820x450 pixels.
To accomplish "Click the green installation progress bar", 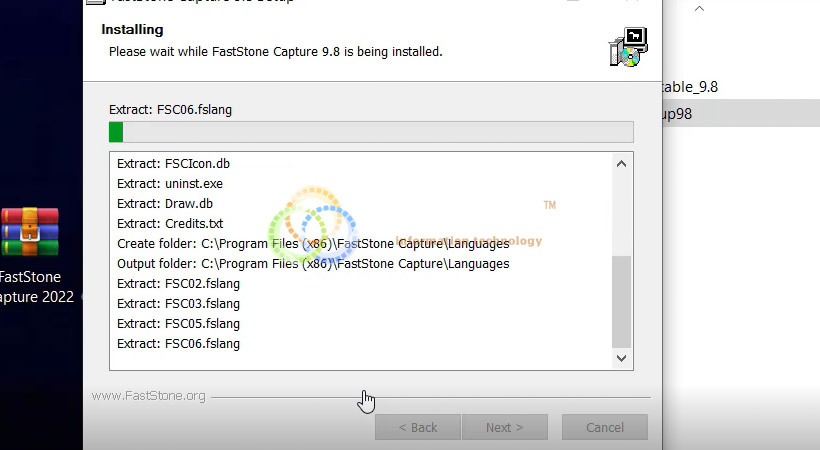I will tap(371, 132).
